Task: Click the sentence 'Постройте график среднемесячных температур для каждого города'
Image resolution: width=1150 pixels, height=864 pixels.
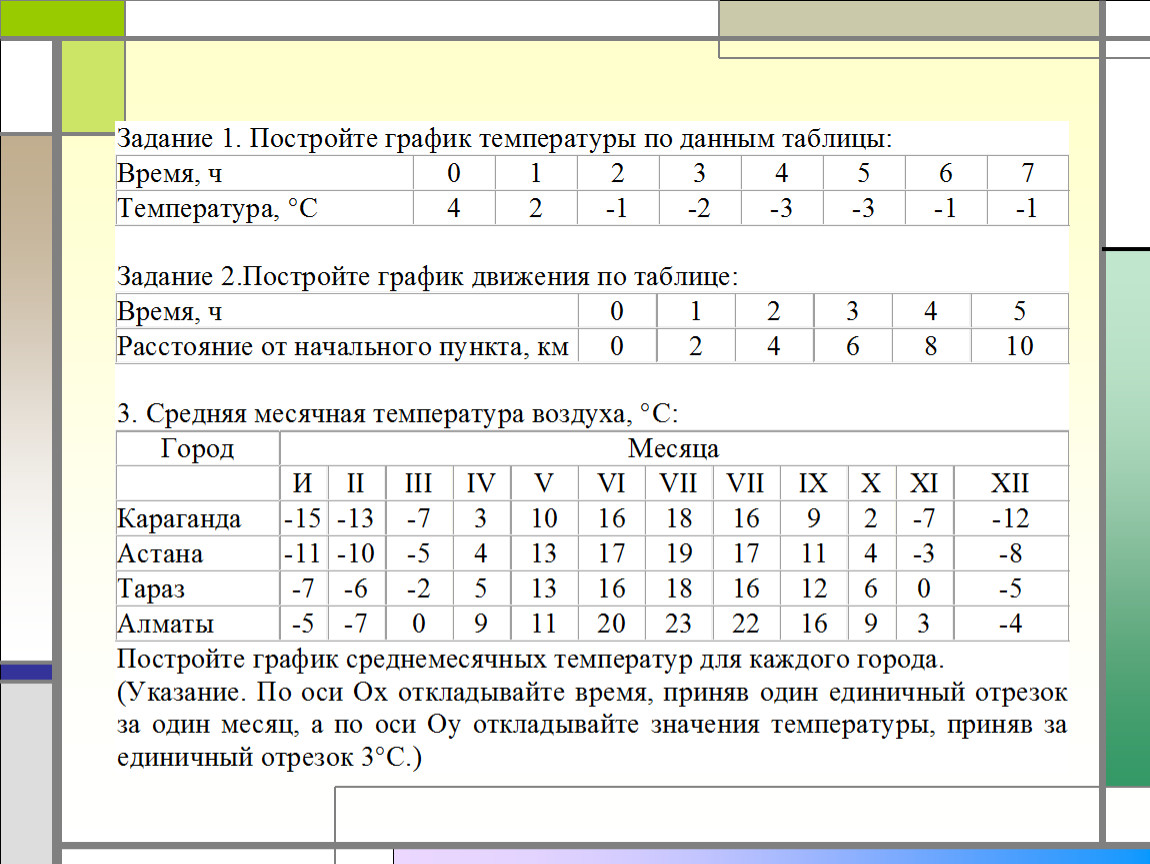Action: [530, 659]
